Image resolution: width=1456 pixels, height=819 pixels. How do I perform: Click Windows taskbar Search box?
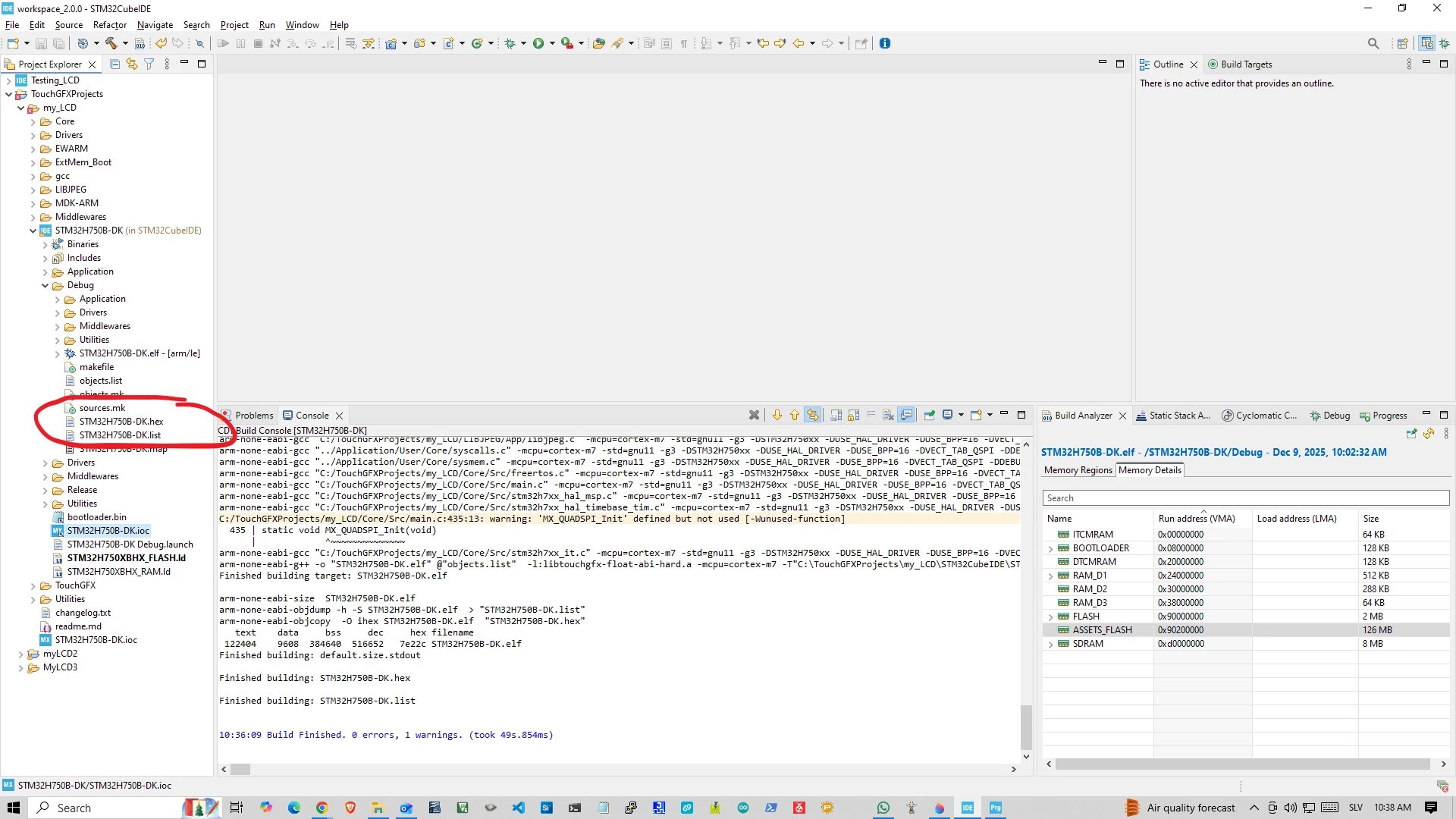(106, 808)
